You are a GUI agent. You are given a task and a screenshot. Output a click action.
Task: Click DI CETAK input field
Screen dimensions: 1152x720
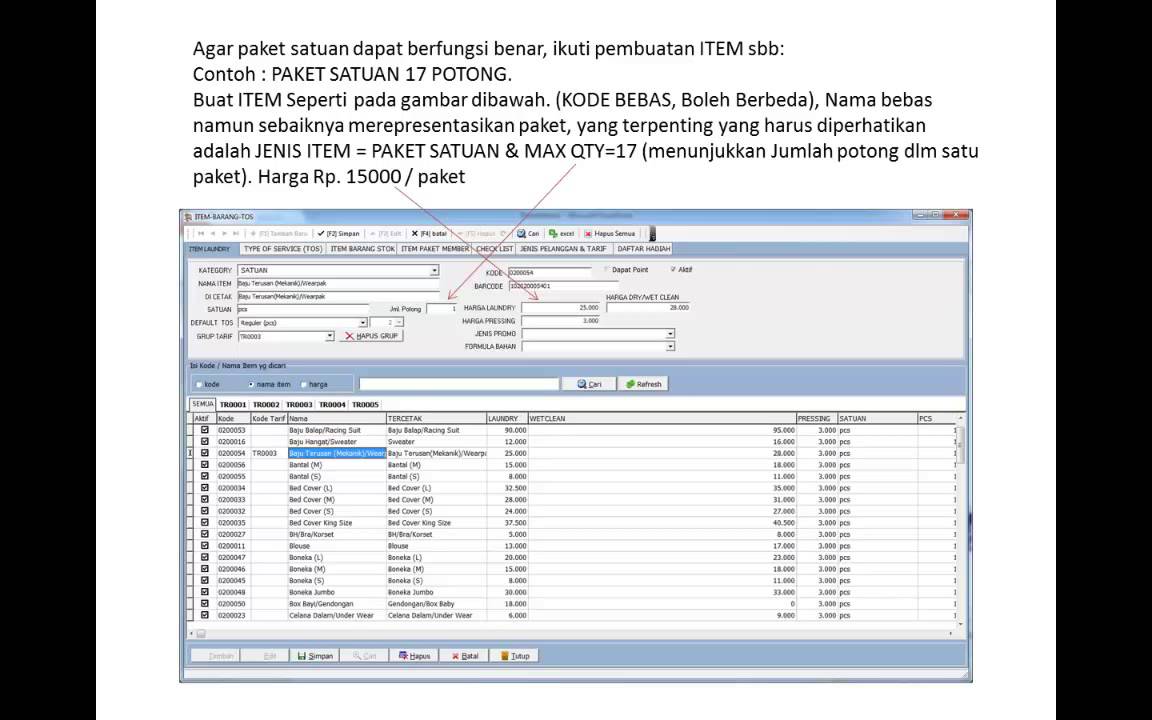(x=338, y=296)
